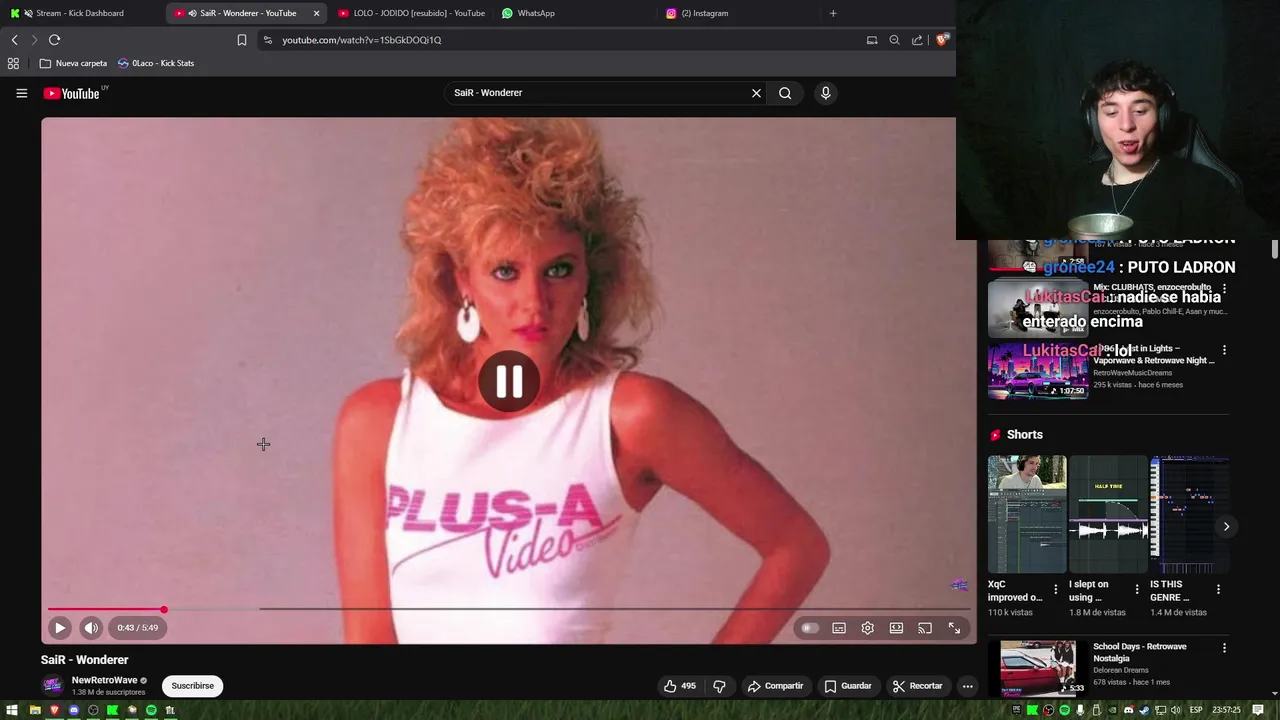The image size is (1280, 720).
Task: Seek on the video progress bar
Action: coord(508,609)
